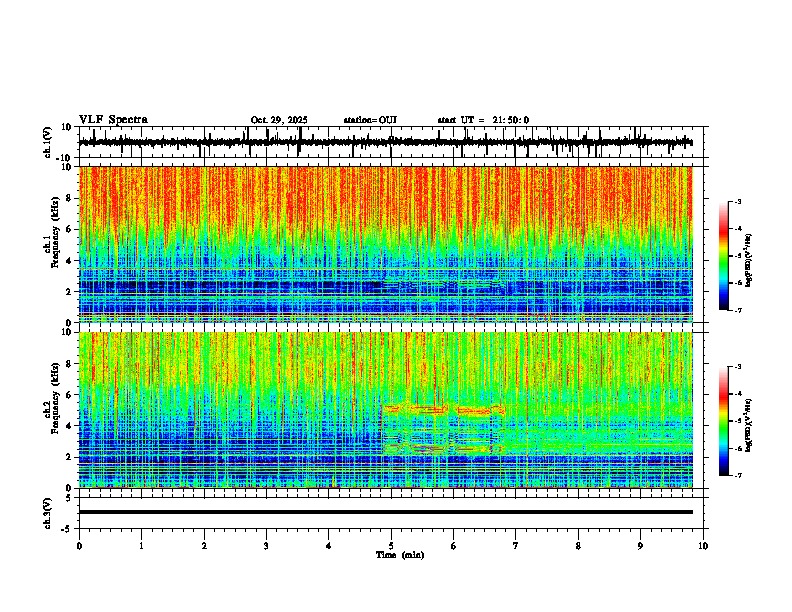
Task: Click the 5 kHz emission band in ch.2
Action: click(443, 409)
